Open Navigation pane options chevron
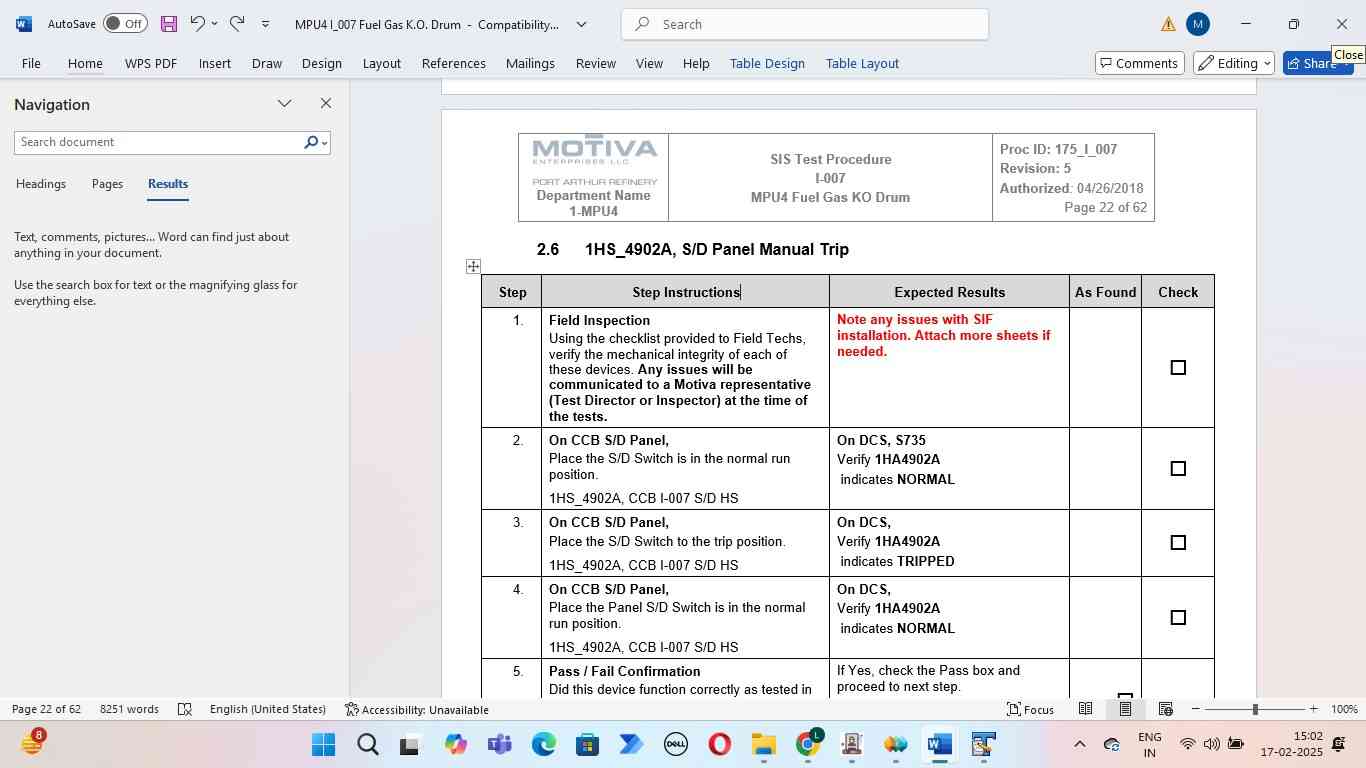This screenshot has width=1366, height=768. [x=285, y=103]
